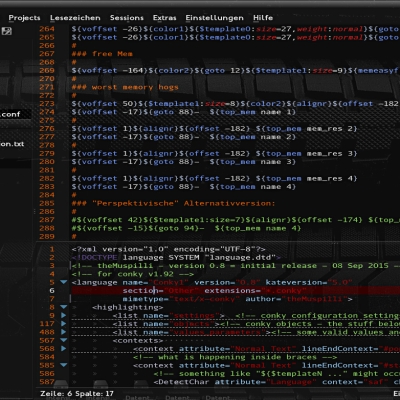The width and height of the screenshot is (400, 400).
Task: Collapse the context fold at line 585
Action: point(63,365)
